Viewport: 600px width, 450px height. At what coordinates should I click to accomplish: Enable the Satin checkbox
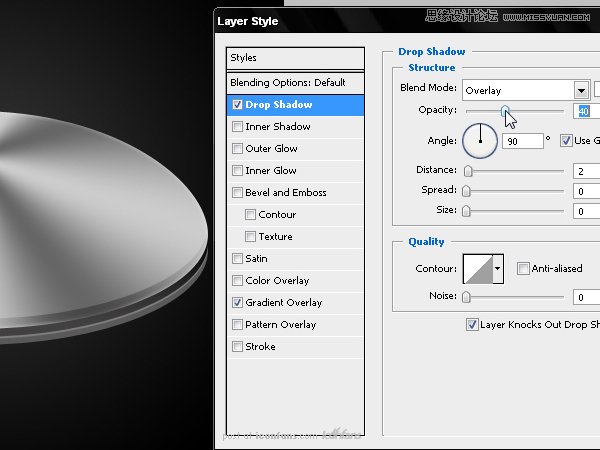tap(237, 259)
